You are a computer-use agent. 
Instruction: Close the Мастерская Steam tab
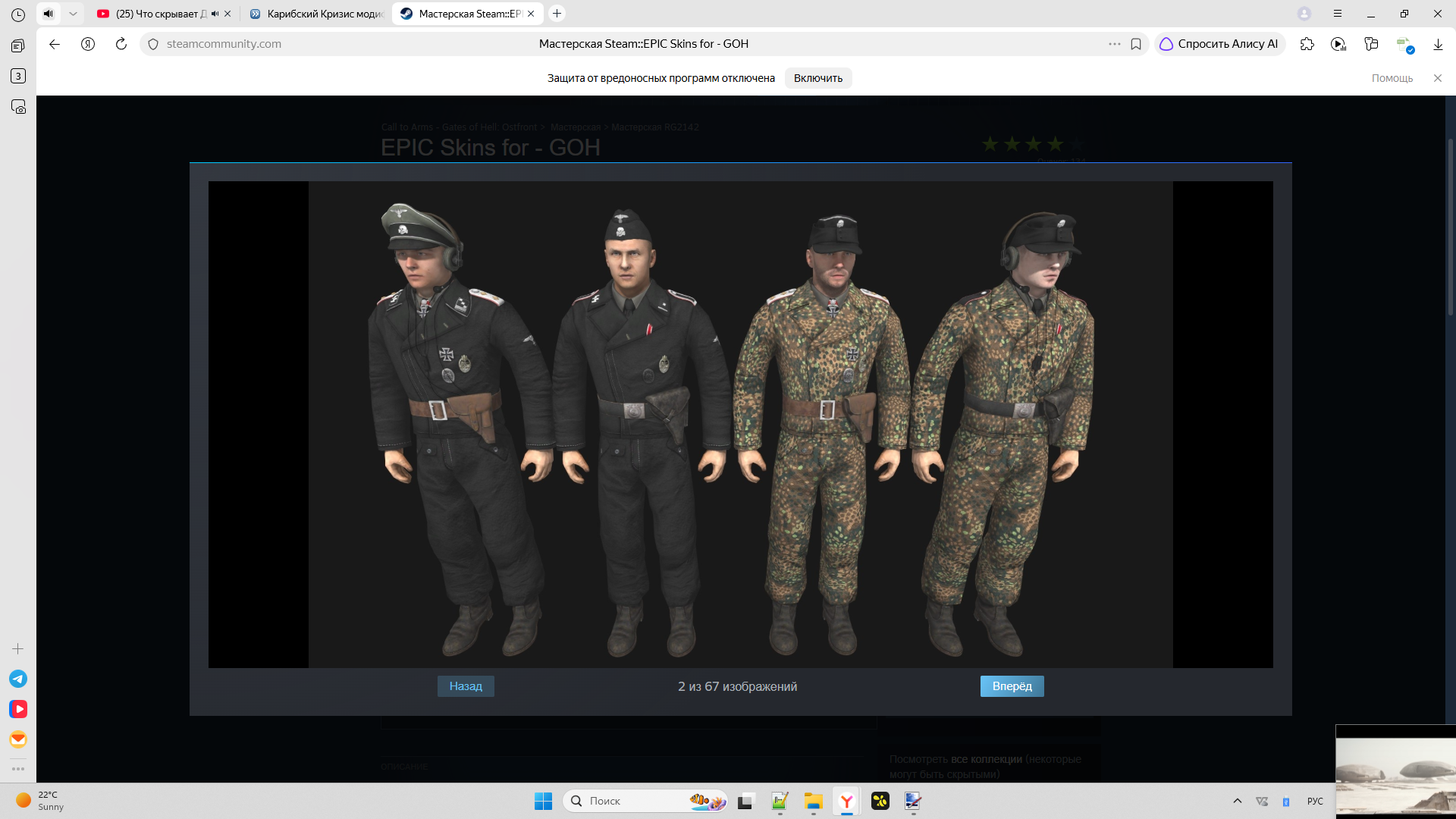(x=531, y=14)
